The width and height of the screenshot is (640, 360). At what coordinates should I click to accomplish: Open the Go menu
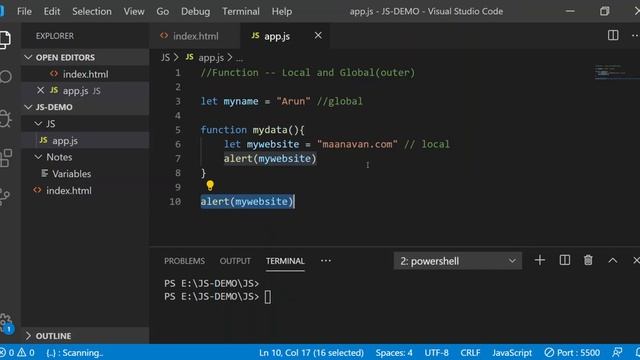pyautogui.click(x=162, y=11)
